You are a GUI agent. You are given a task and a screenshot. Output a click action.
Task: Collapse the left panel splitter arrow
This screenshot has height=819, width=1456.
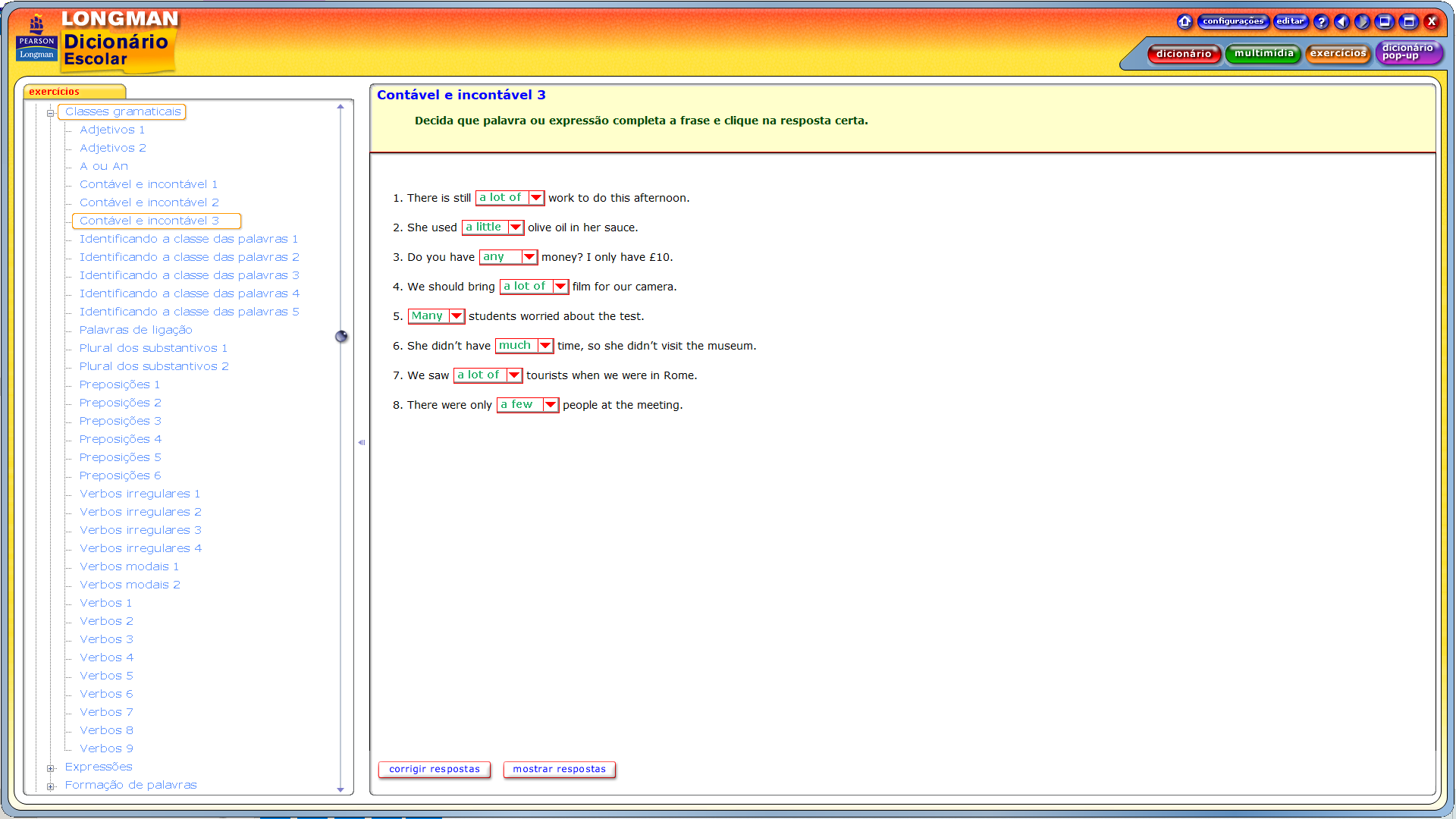[362, 442]
